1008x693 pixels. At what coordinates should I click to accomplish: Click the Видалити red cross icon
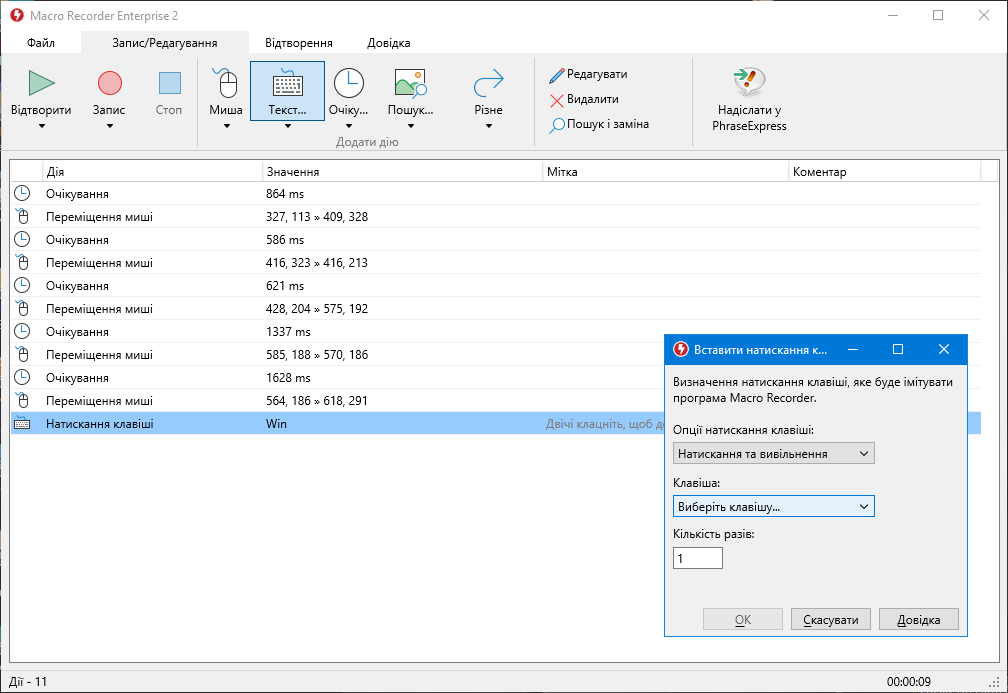557,100
